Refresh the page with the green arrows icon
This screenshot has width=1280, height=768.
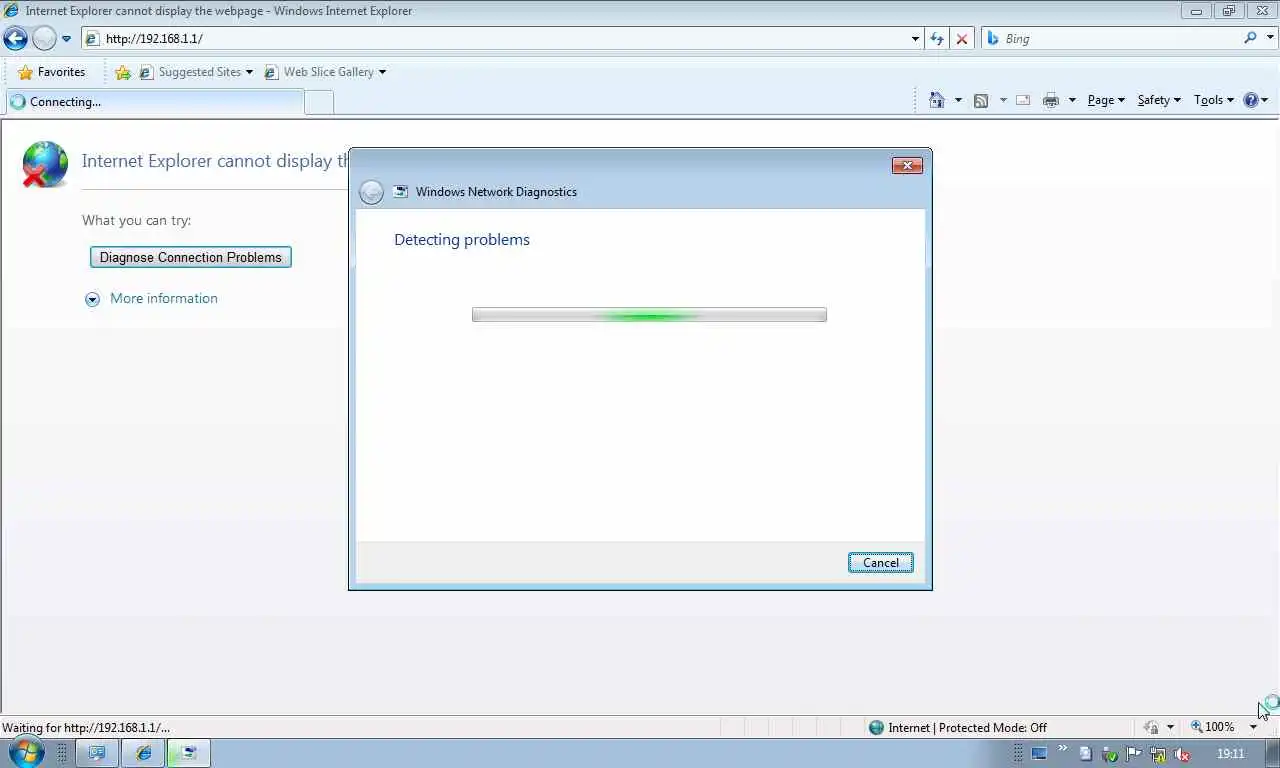937,39
